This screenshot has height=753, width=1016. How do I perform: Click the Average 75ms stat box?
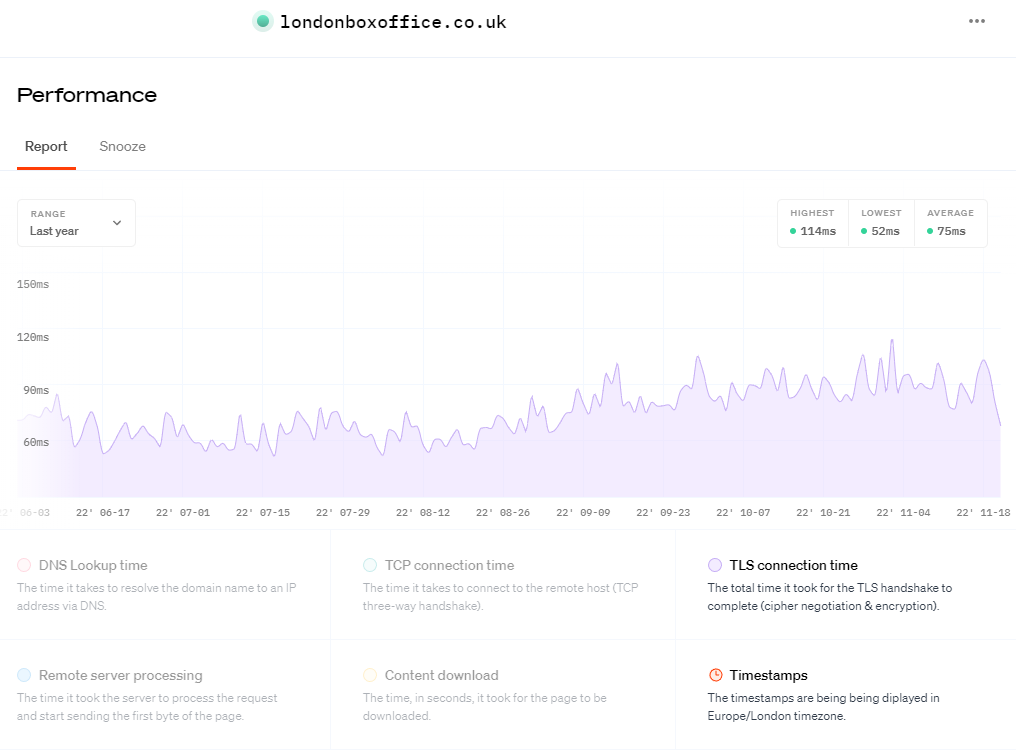950,223
